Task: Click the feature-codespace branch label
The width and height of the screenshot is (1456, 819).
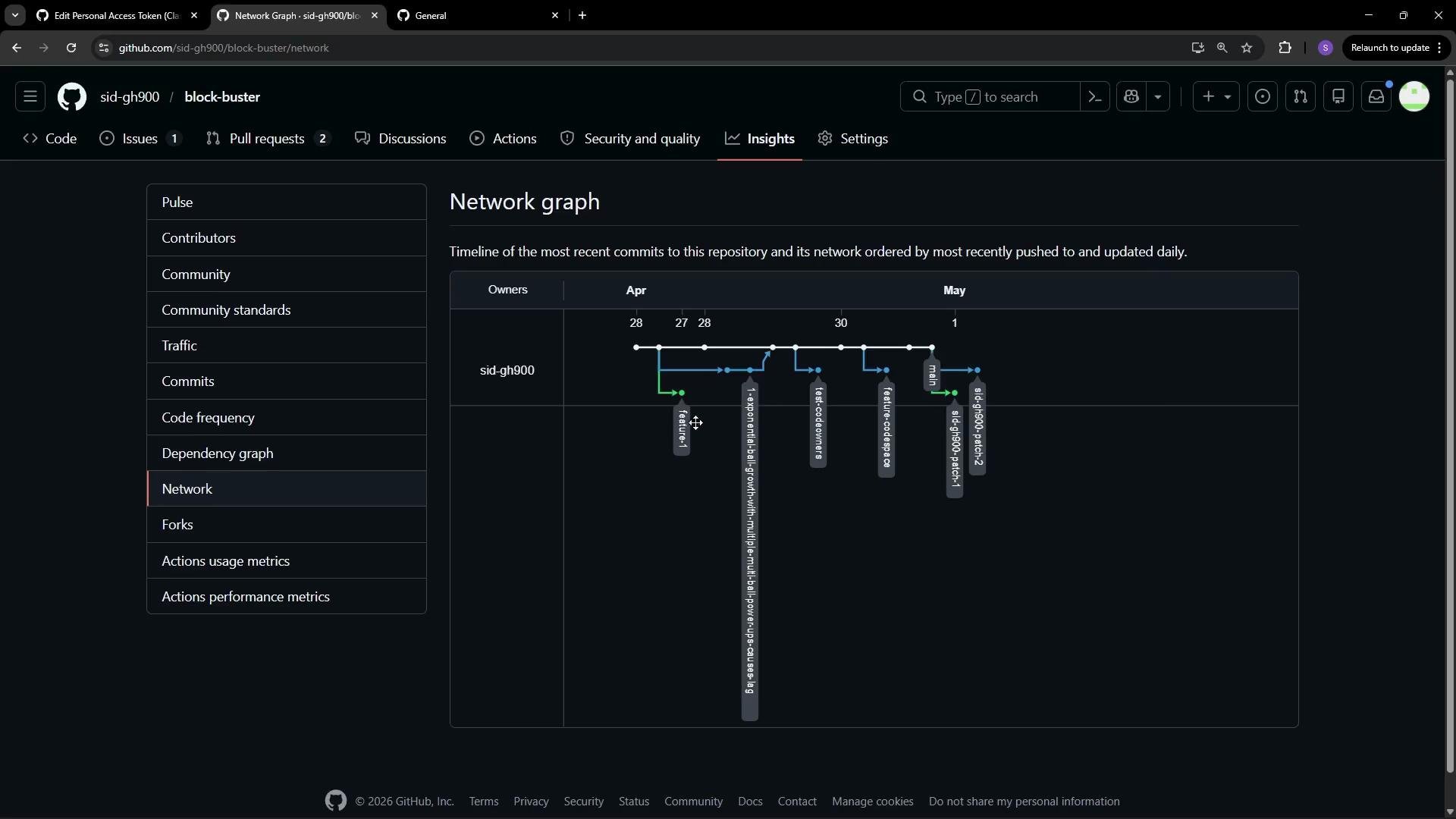Action: click(886, 428)
